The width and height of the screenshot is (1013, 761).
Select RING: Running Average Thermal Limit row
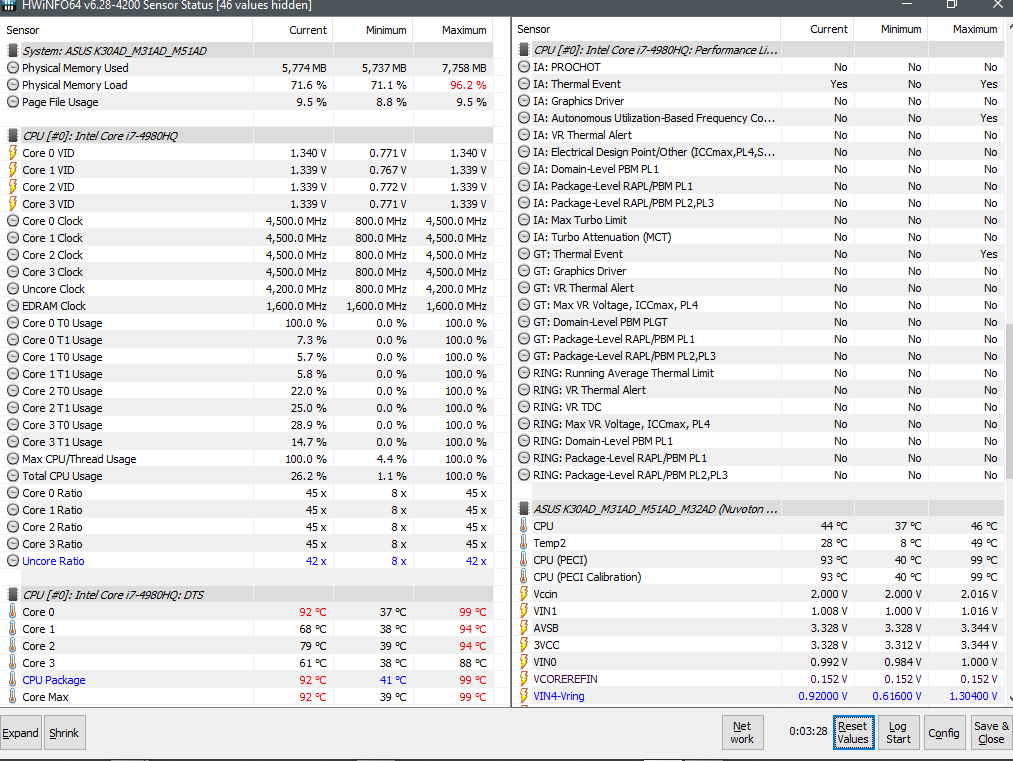click(x=758, y=373)
